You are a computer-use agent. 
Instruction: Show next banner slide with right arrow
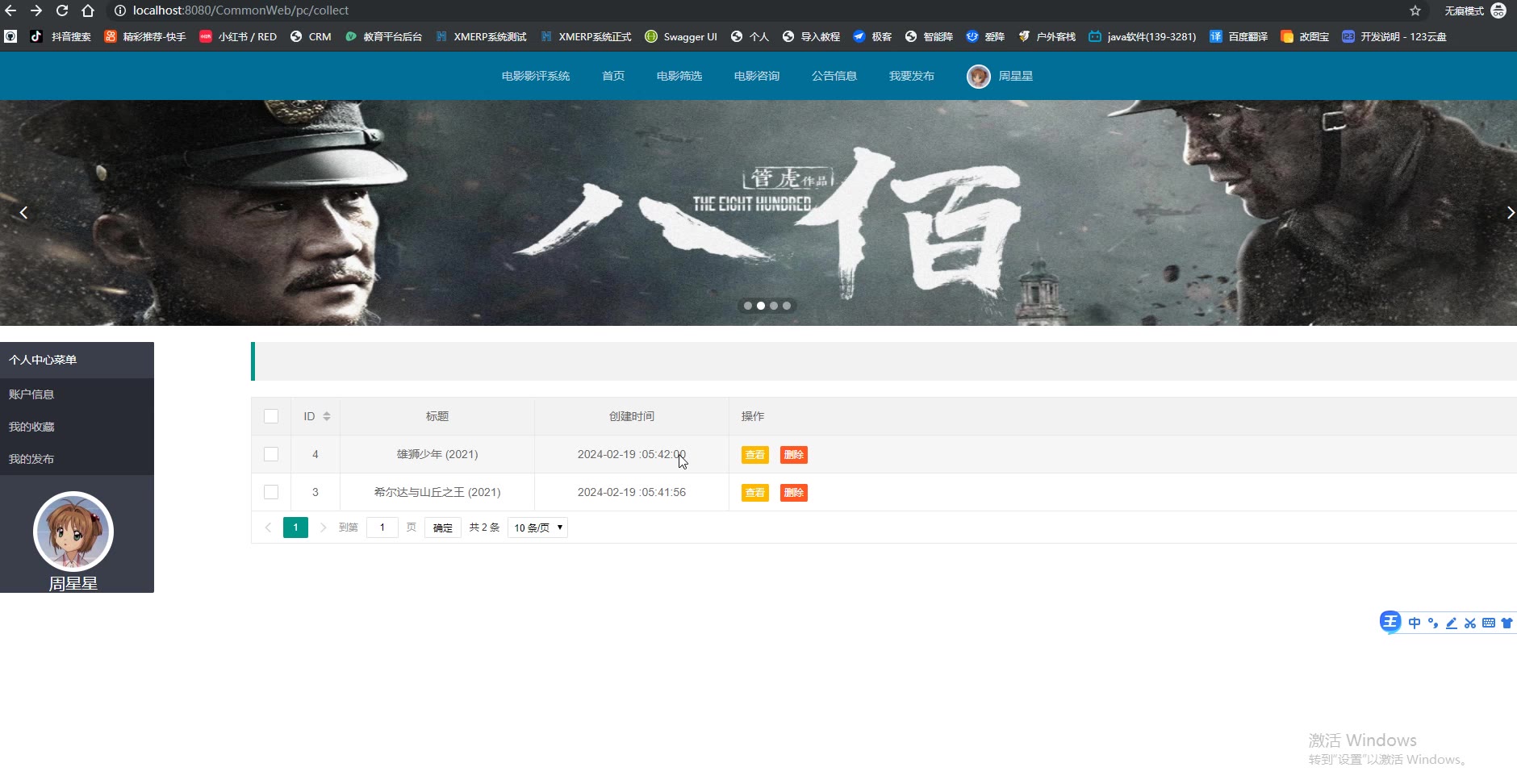click(1511, 212)
